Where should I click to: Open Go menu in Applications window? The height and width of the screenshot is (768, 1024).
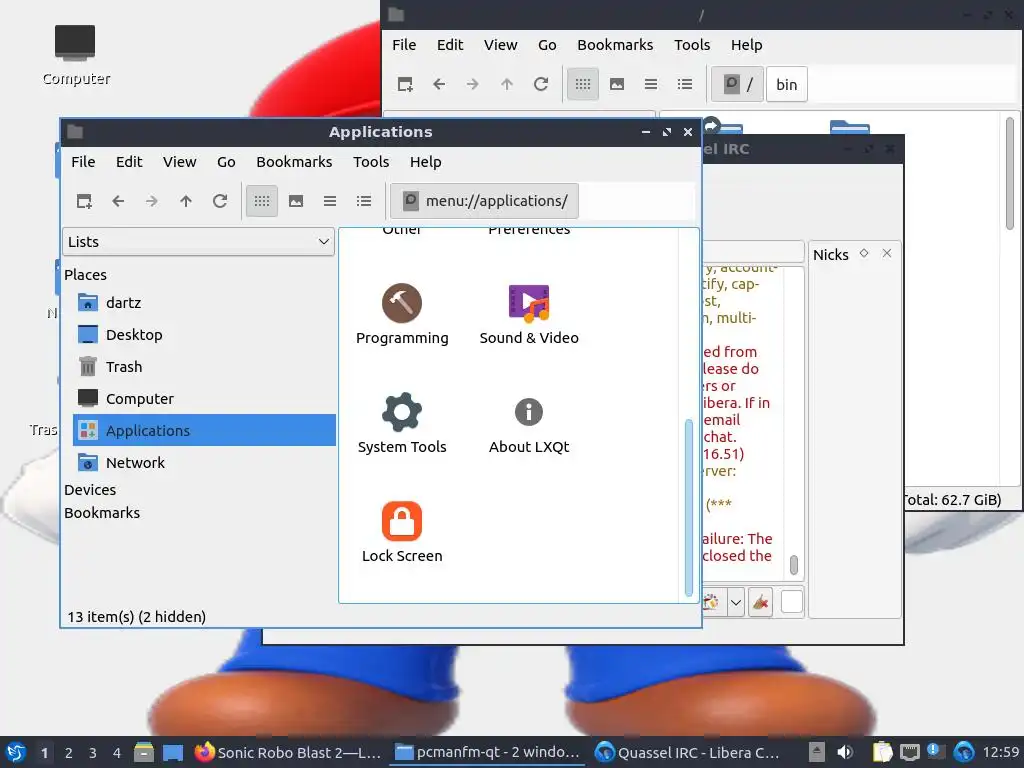[226, 162]
